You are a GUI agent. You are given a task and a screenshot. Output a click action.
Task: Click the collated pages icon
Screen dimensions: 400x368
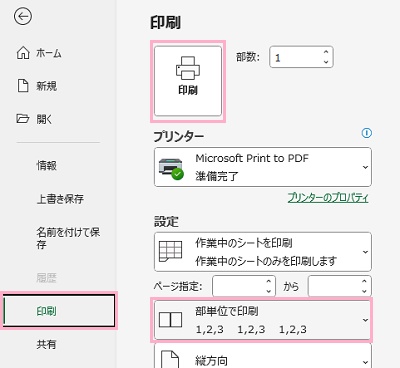[170, 320]
